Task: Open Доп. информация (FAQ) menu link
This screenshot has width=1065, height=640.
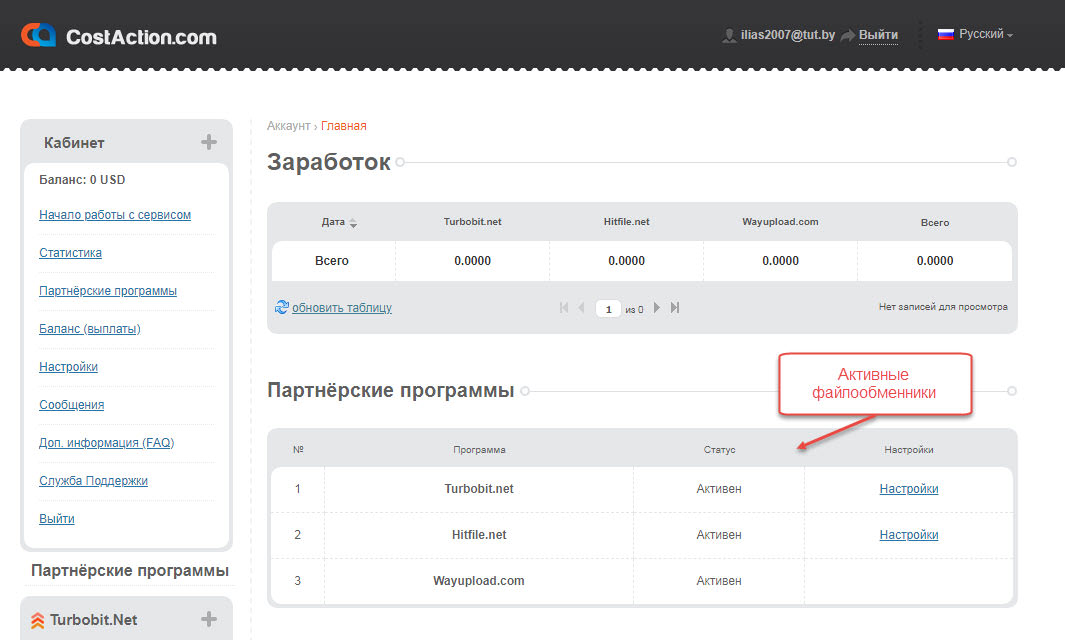Action: click(x=107, y=443)
